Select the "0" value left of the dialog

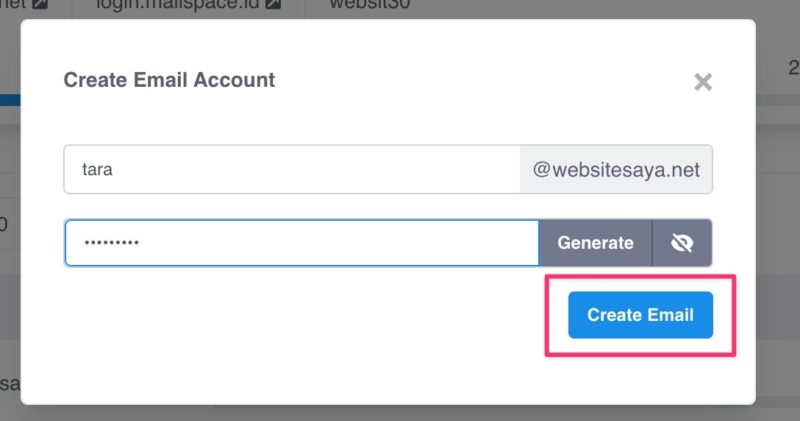(x=3, y=224)
